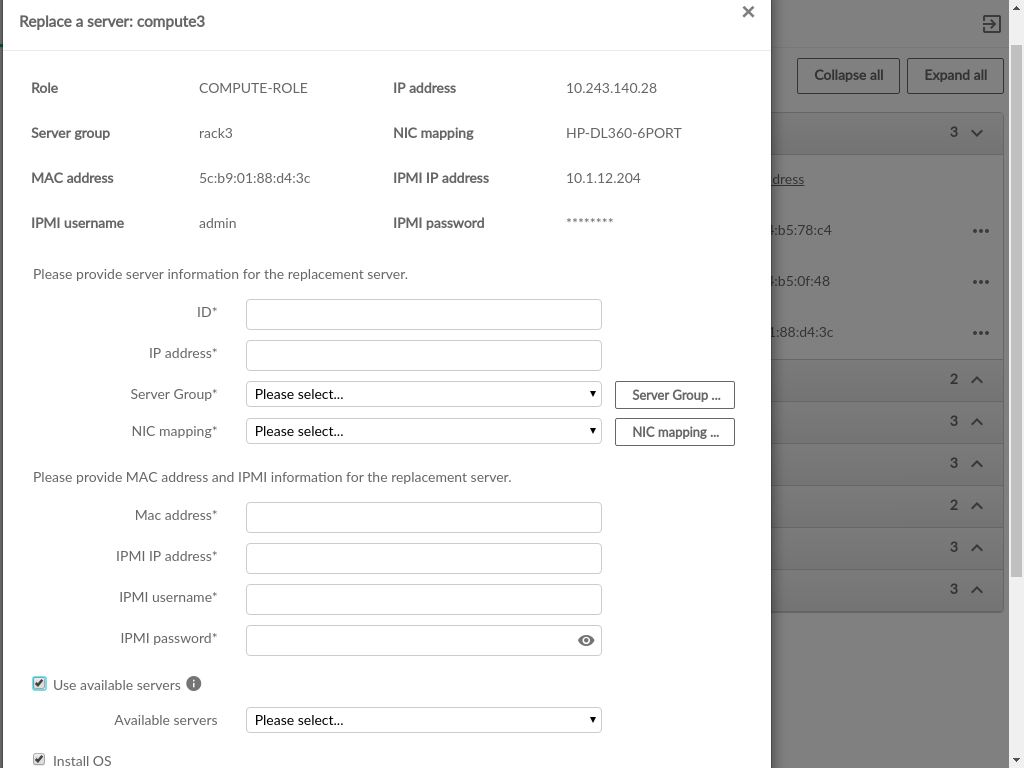Focus the Mac address text field

pyautogui.click(x=423, y=517)
